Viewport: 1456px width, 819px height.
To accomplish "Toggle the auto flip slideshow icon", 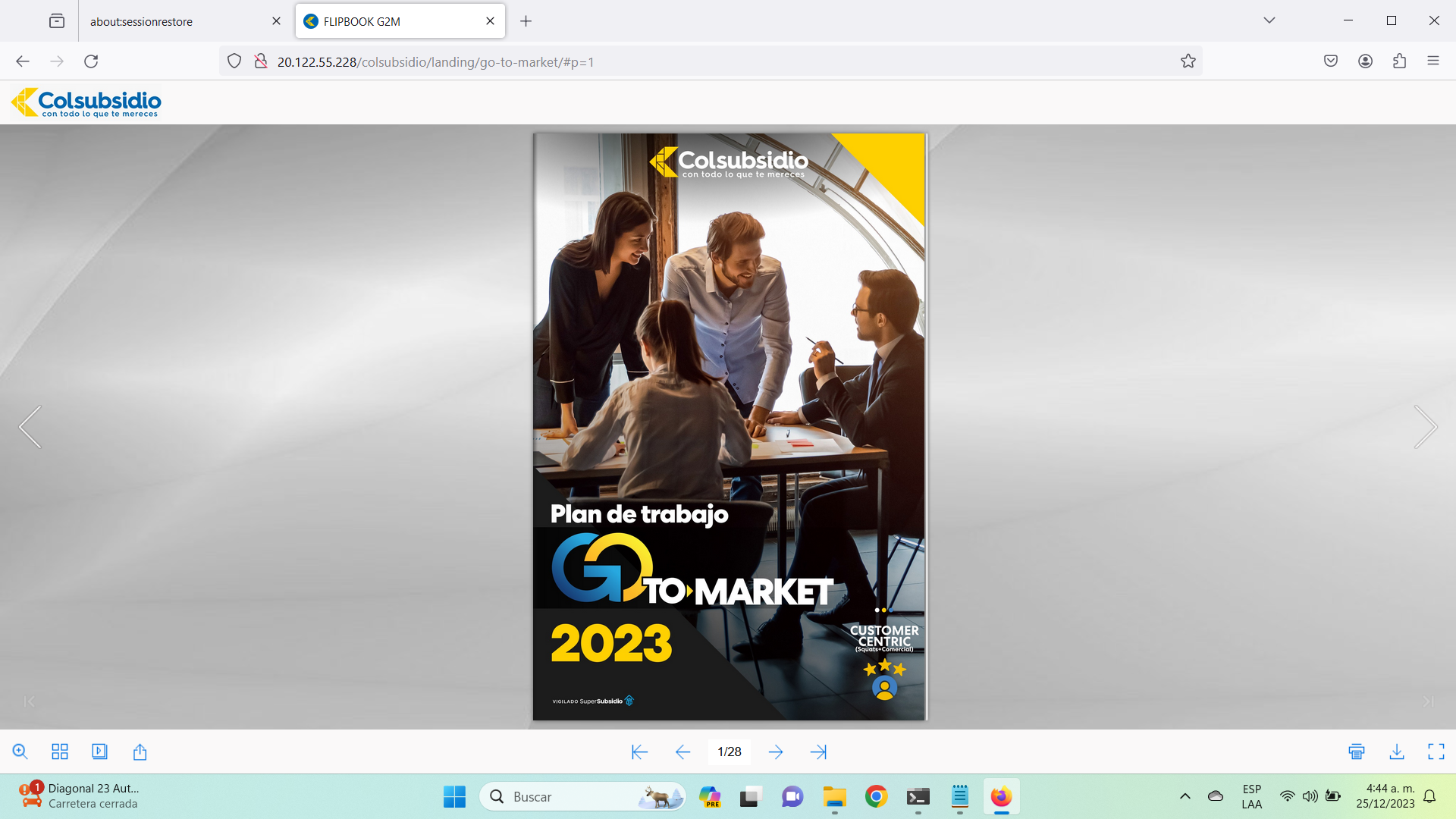I will point(99,752).
